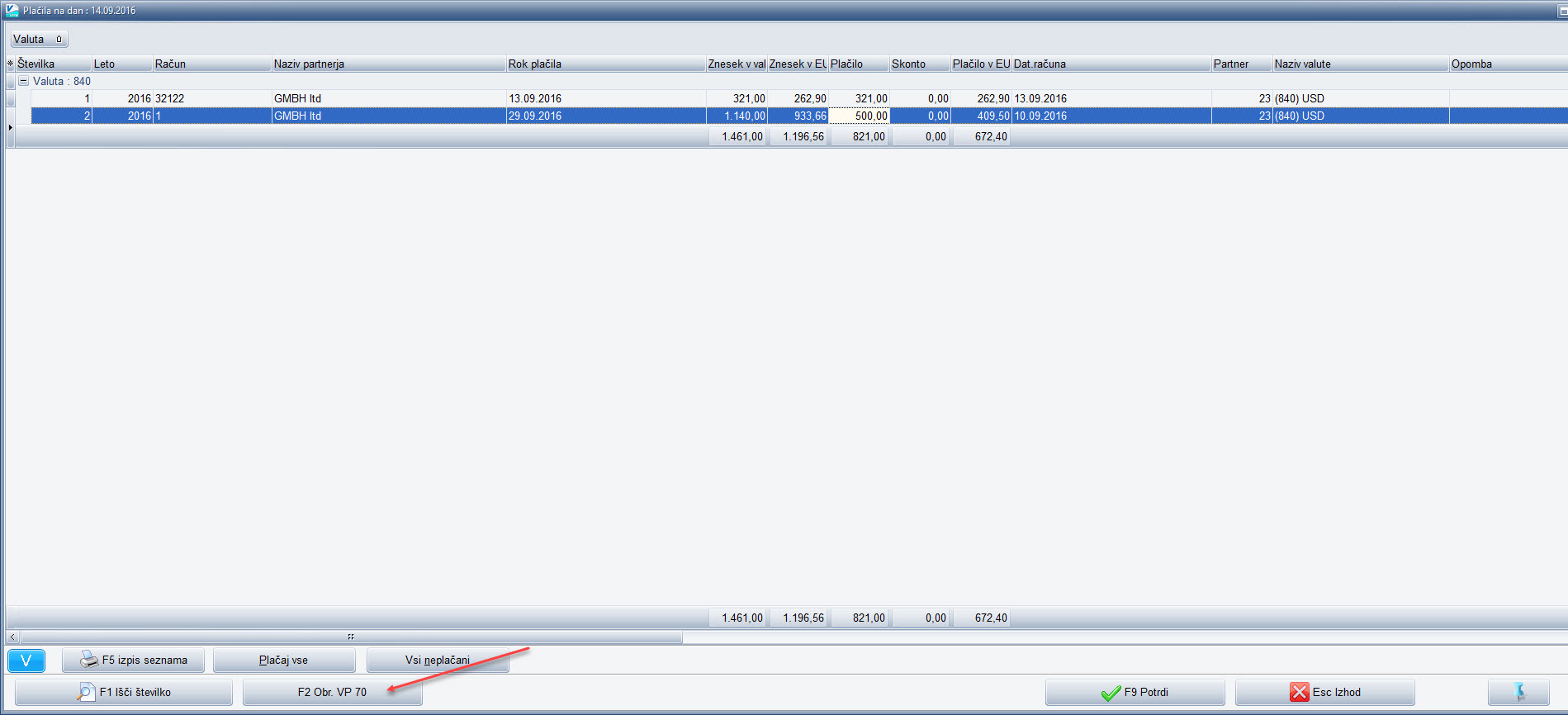Click F2 Obr. VP 70 button
Screen dimensions: 1568x715
click(333, 692)
